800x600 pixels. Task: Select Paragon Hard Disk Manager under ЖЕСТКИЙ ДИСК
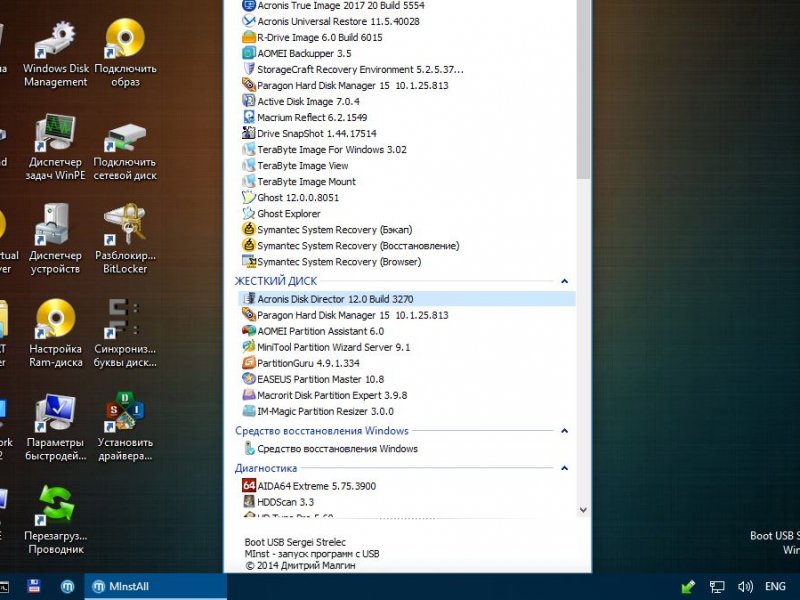345,315
